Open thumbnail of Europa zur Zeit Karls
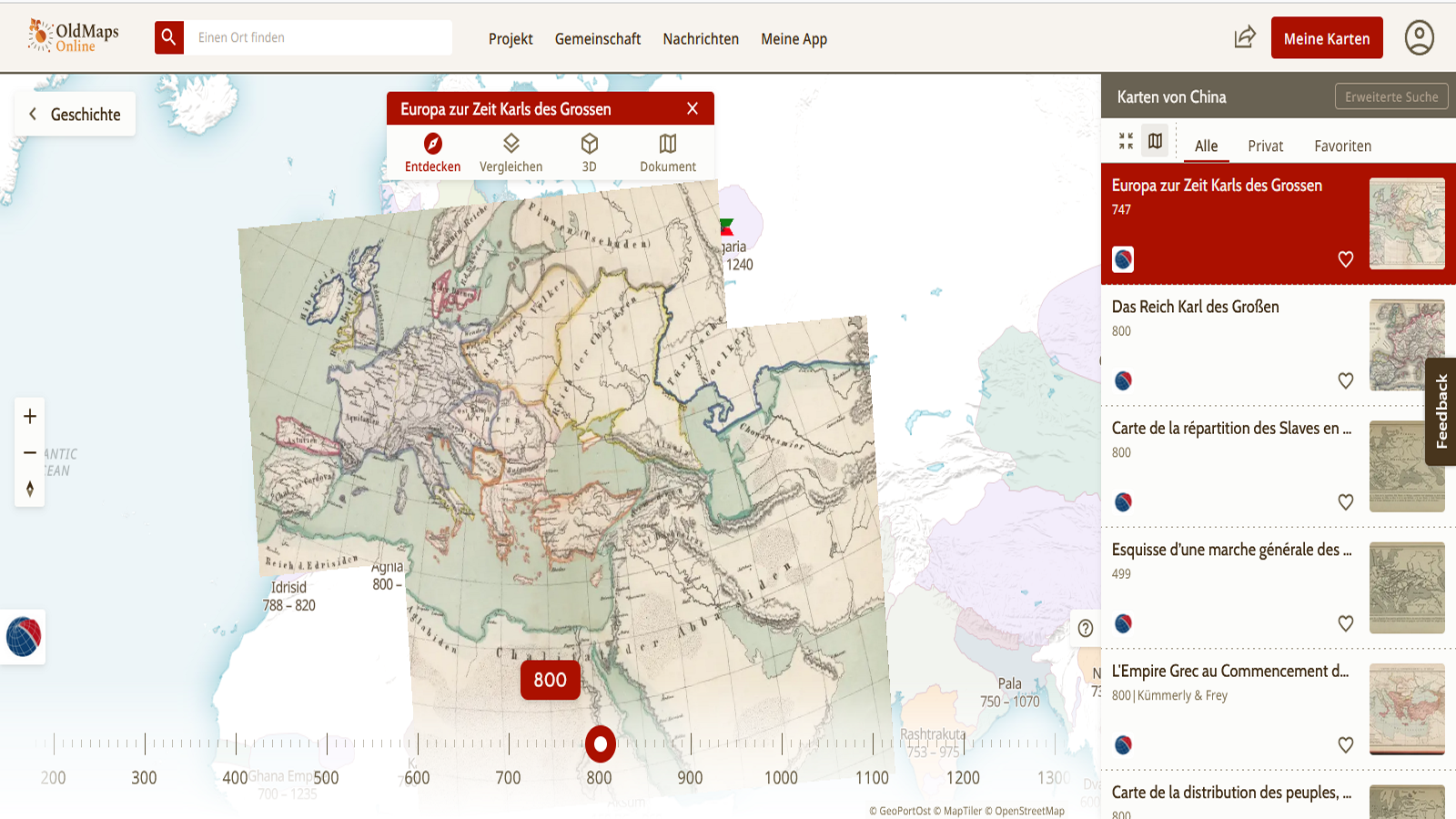 1407,223
